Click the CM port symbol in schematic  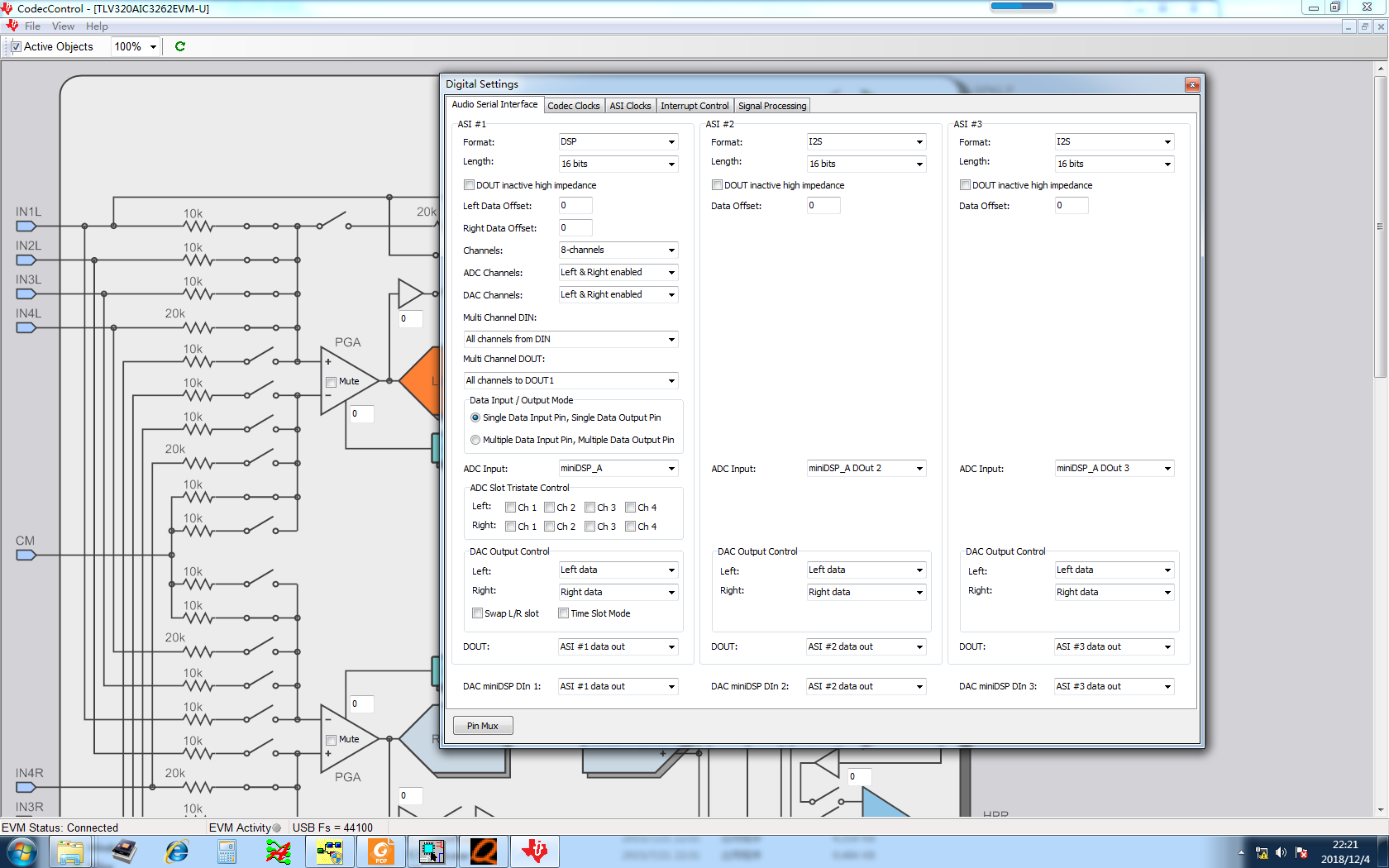coord(26,555)
